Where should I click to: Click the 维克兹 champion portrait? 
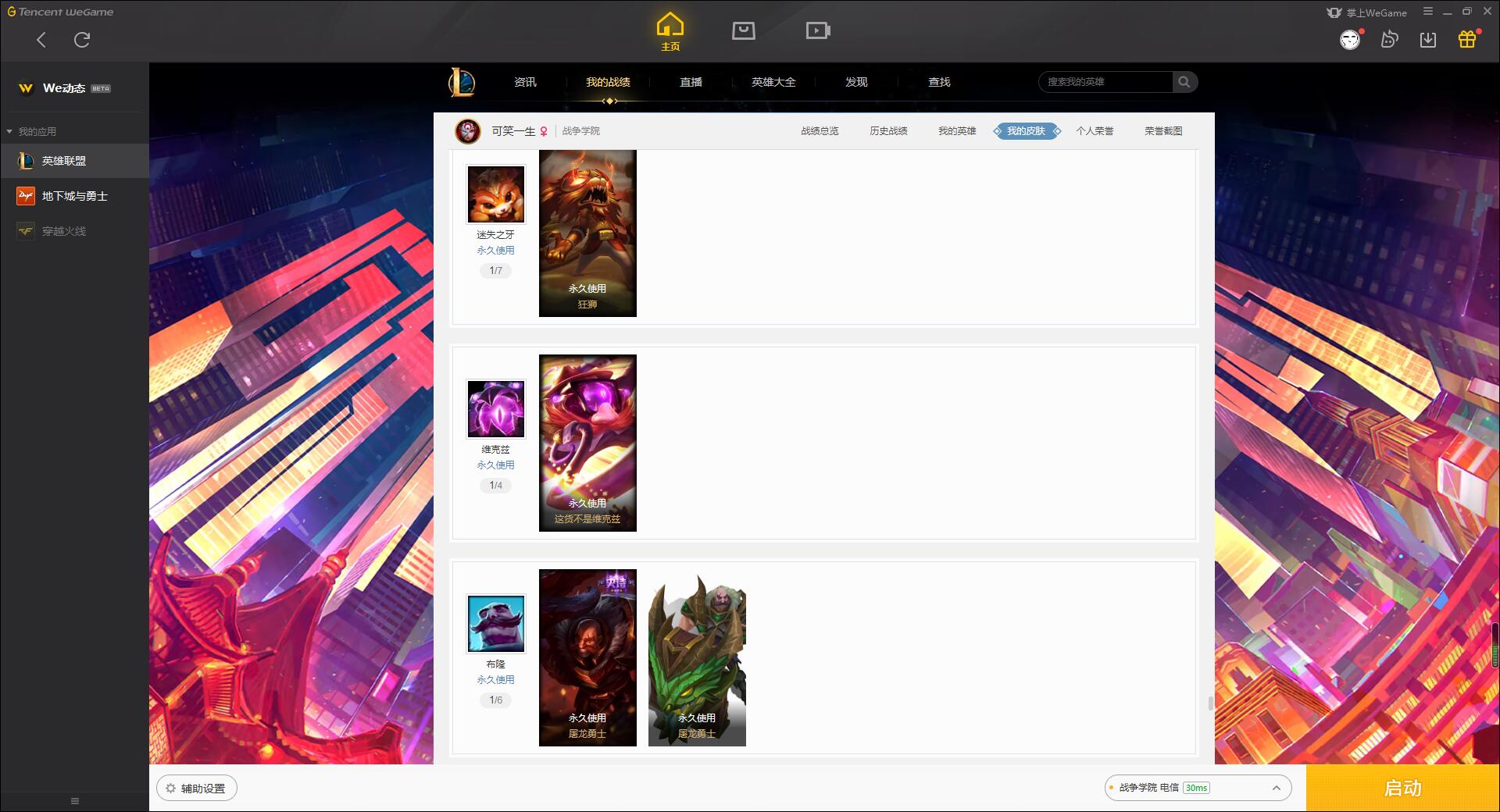(x=496, y=409)
